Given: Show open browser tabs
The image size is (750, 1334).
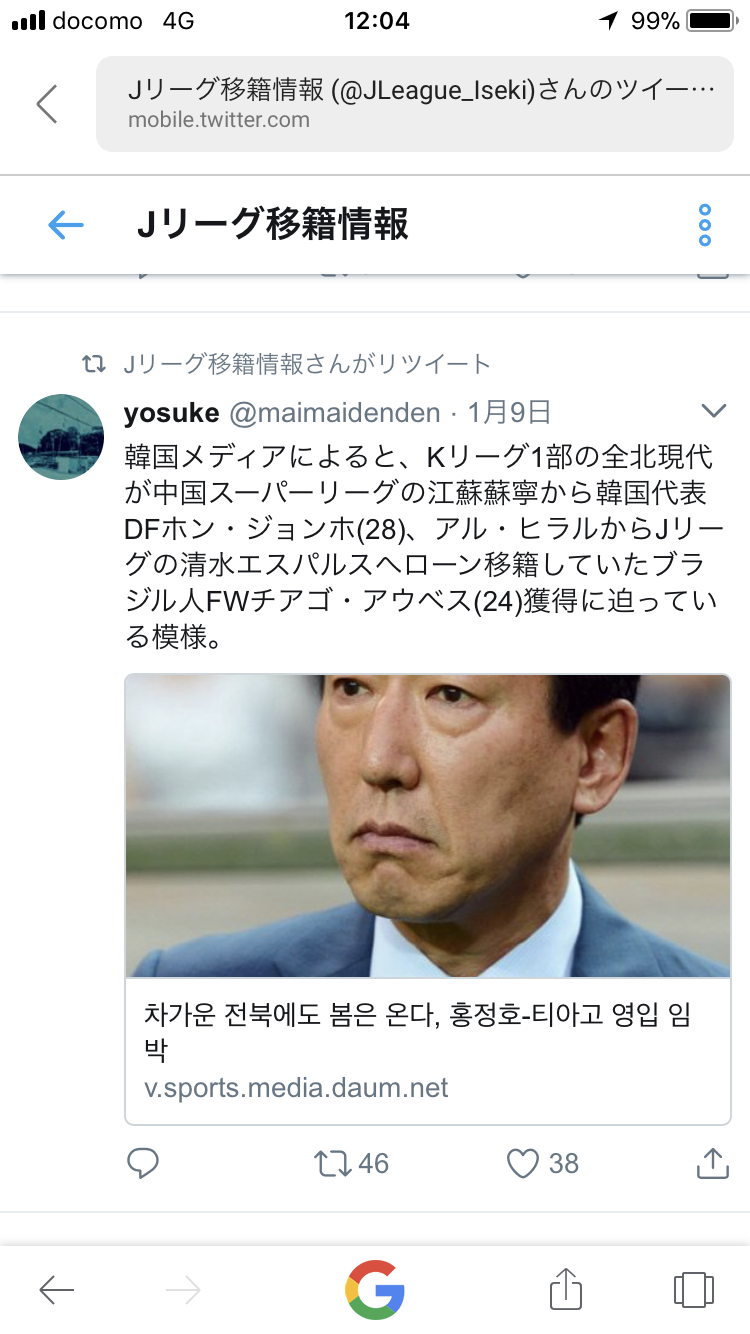Looking at the screenshot, I should [694, 1289].
